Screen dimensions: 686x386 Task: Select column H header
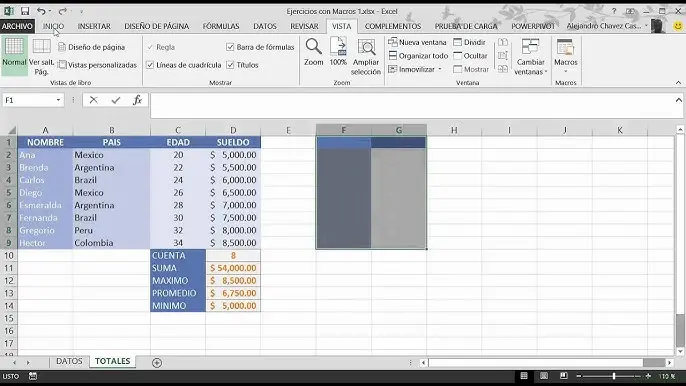coord(454,130)
